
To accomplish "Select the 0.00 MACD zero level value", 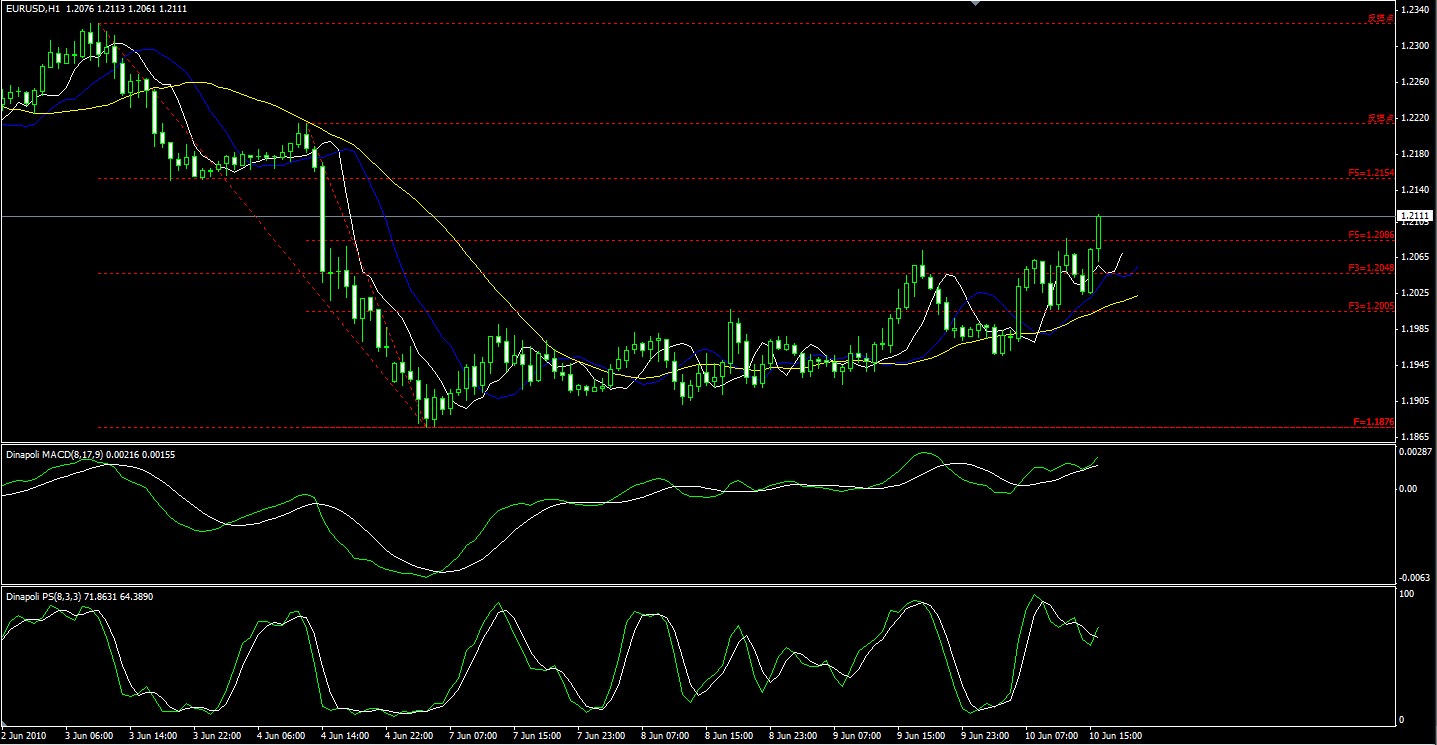I will [x=1408, y=488].
